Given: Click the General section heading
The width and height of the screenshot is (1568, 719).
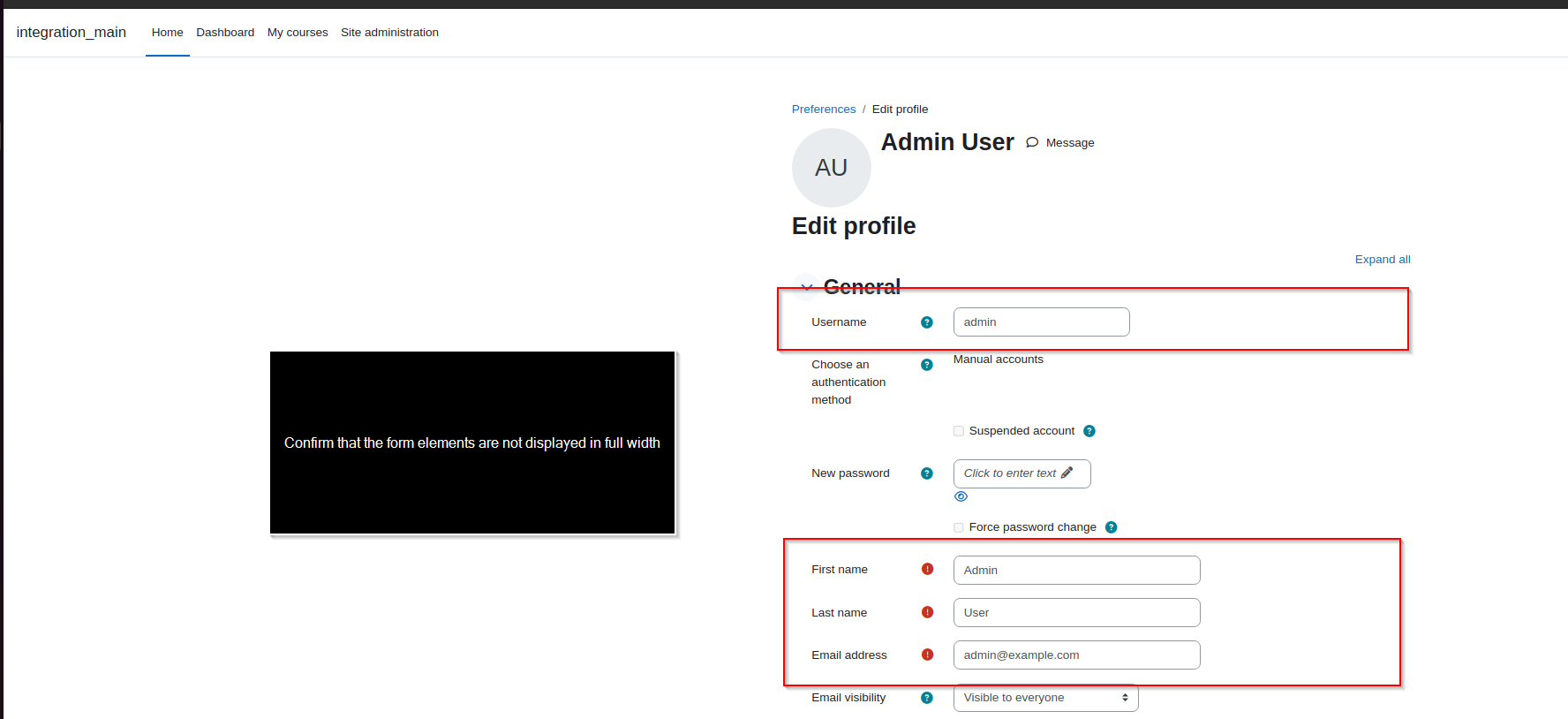Looking at the screenshot, I should [x=862, y=287].
